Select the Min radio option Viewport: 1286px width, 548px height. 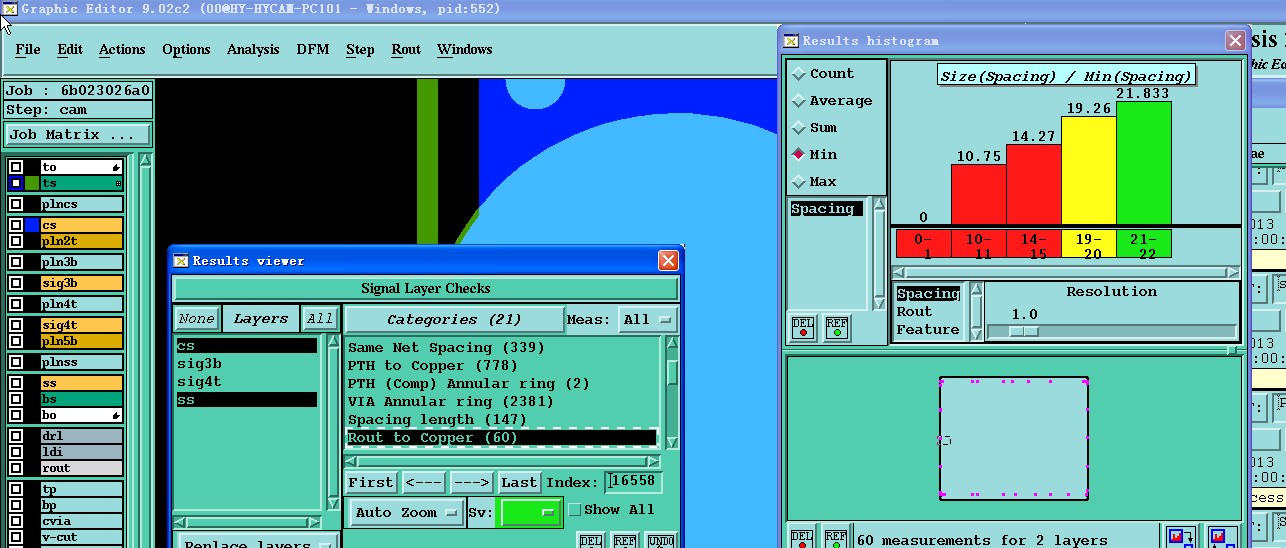[x=799, y=155]
